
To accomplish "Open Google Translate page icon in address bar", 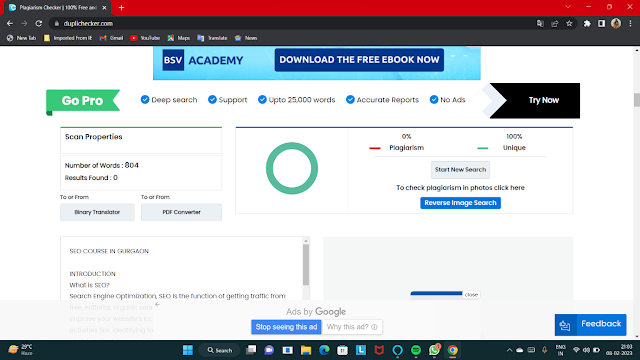I will pyautogui.click(x=540, y=24).
